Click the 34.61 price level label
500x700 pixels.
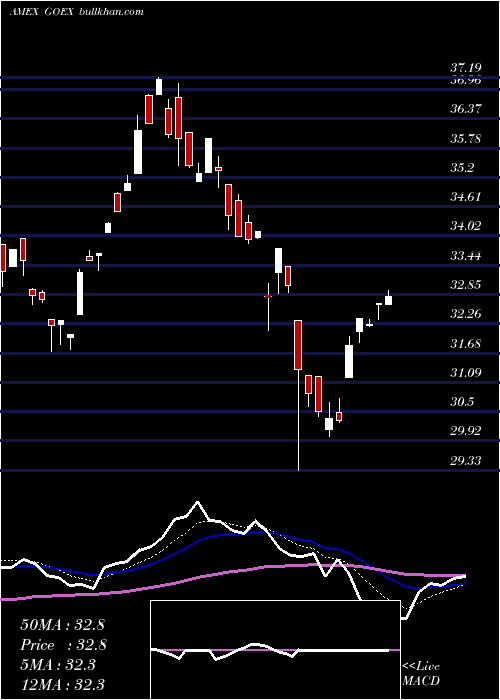coord(466,196)
